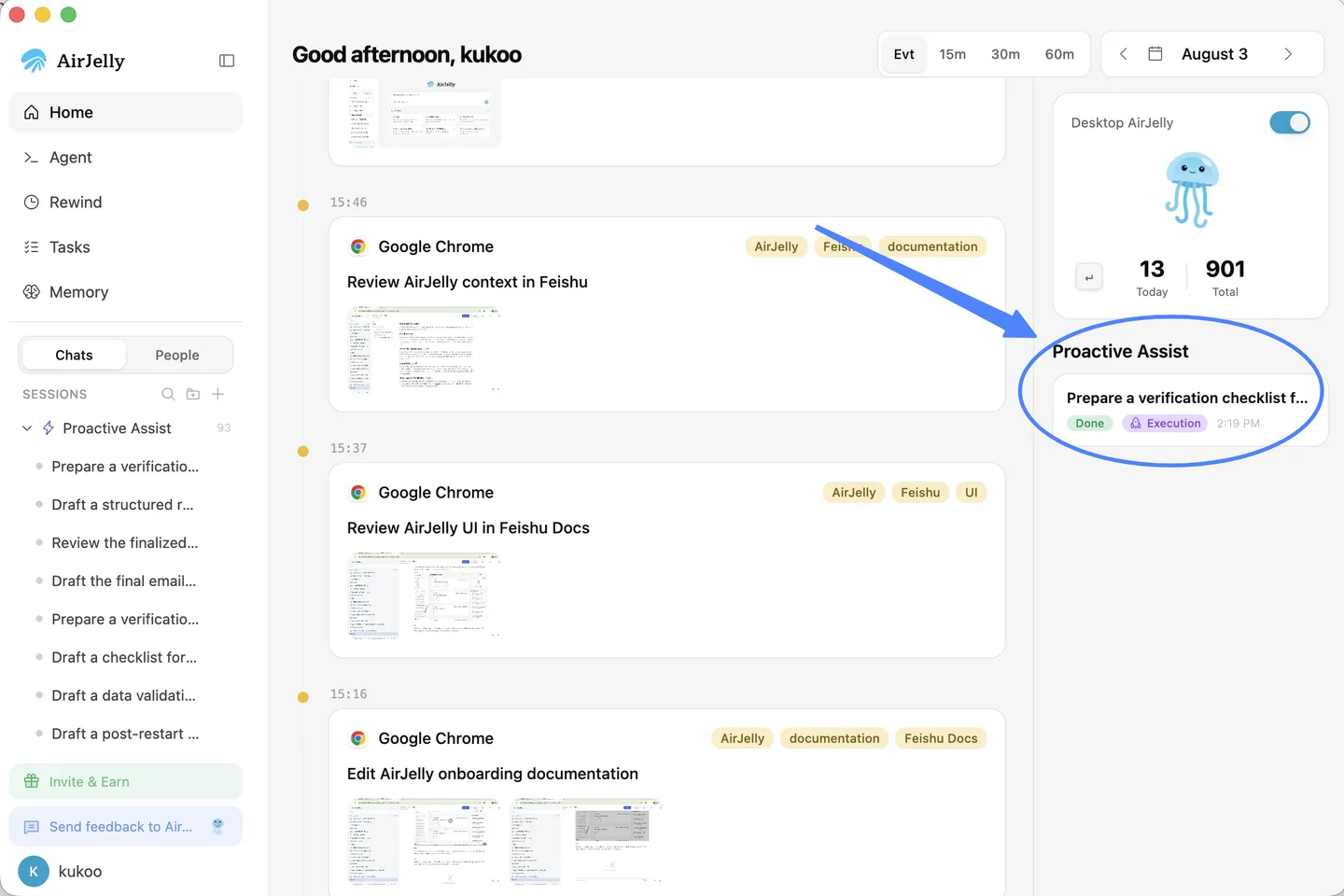Click the Feishu tag in 15:37 card
Screen dimensions: 1344x896
[920, 493]
